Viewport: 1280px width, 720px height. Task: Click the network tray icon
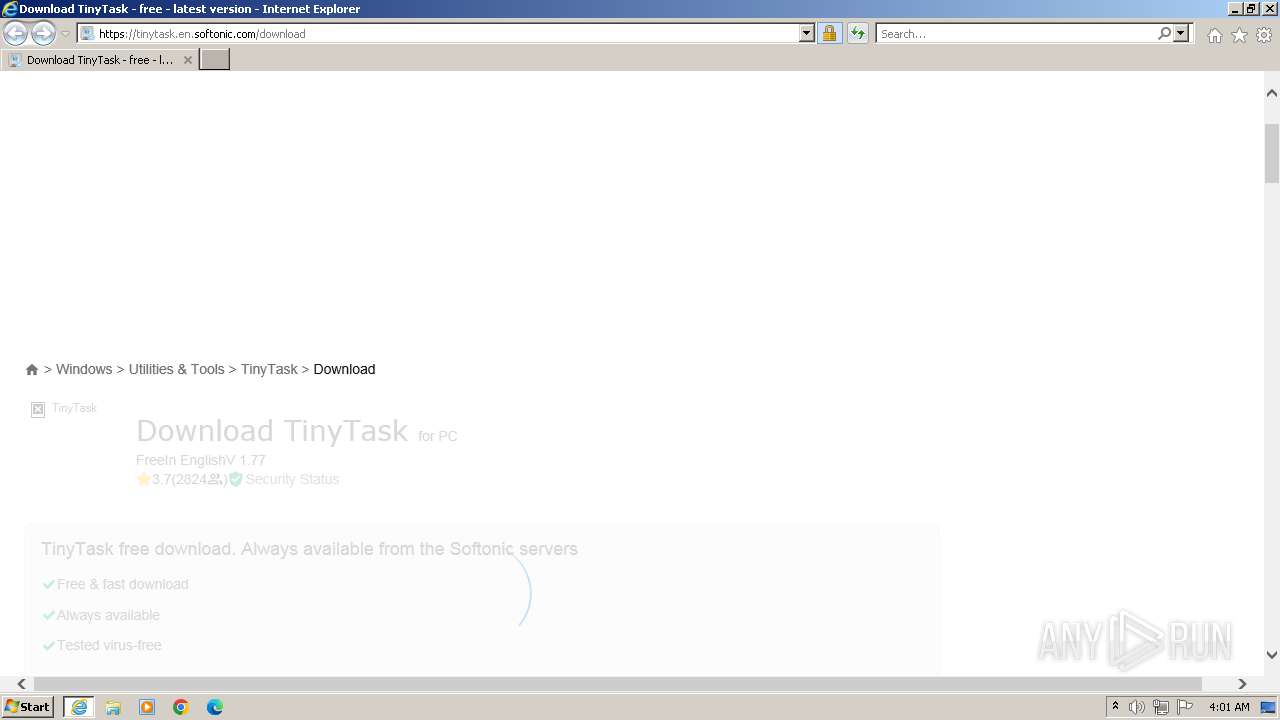tap(1161, 707)
